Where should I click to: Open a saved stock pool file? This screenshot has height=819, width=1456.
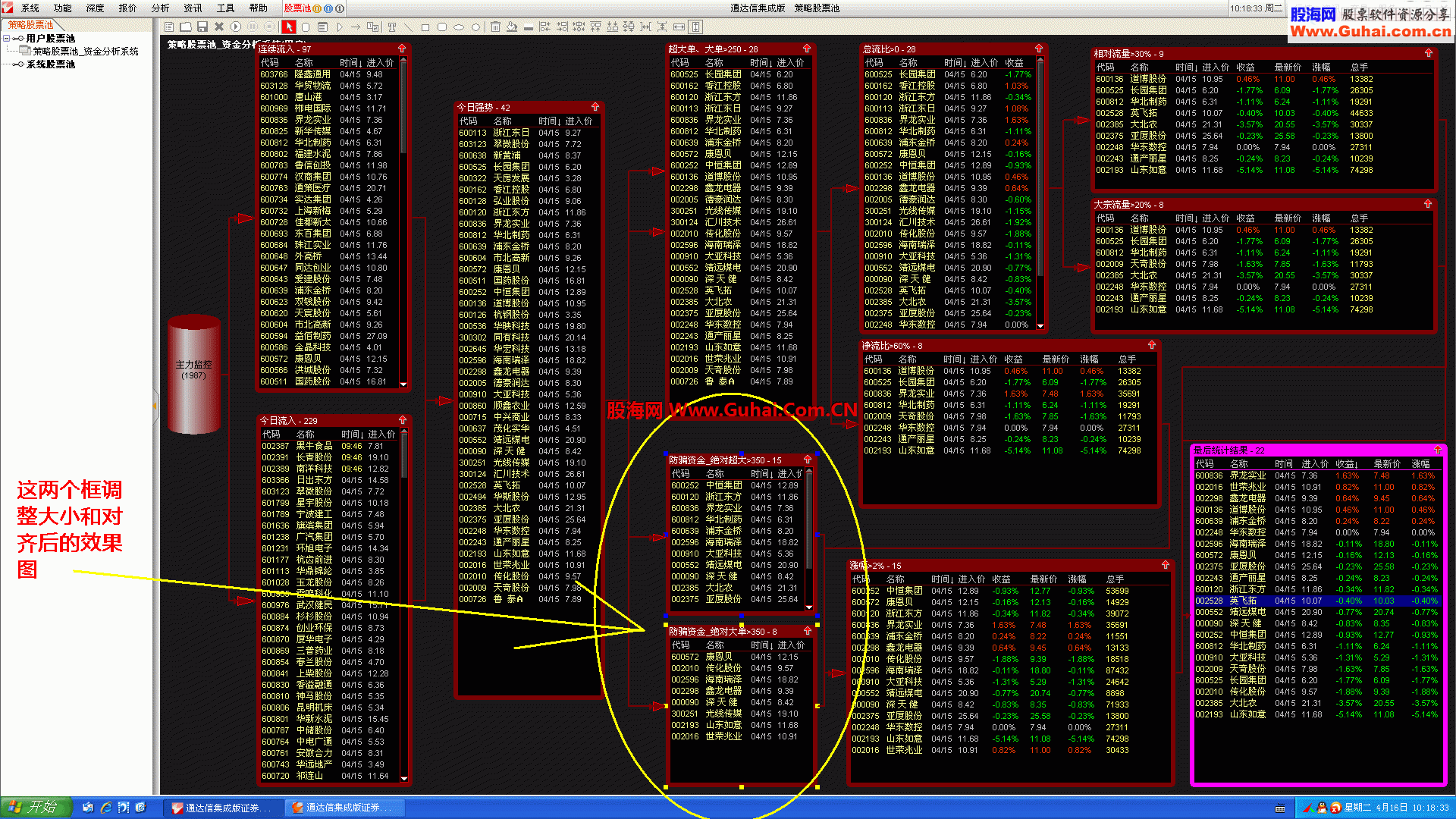185,27
